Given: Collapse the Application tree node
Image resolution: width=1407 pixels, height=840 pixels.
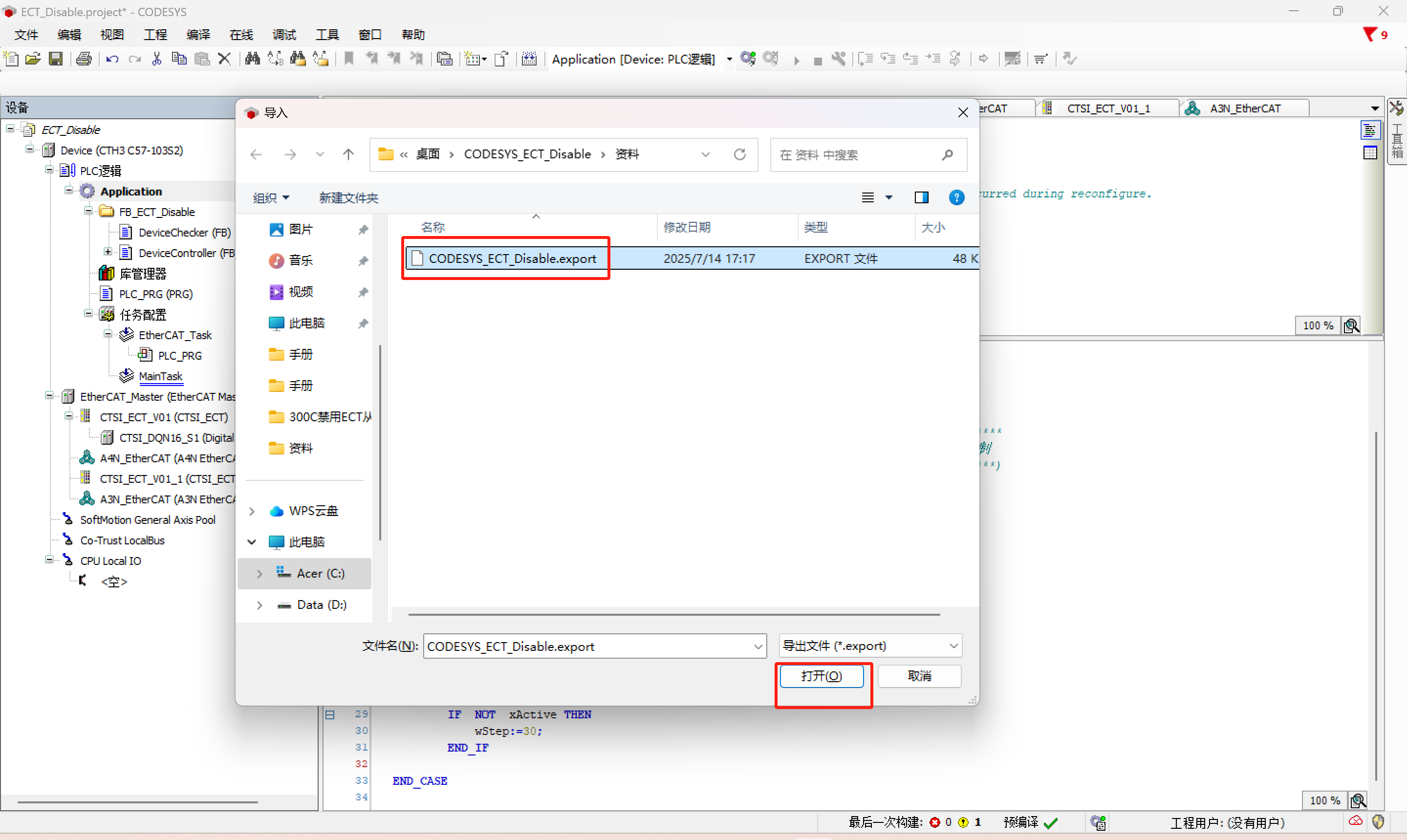Looking at the screenshot, I should click(68, 190).
